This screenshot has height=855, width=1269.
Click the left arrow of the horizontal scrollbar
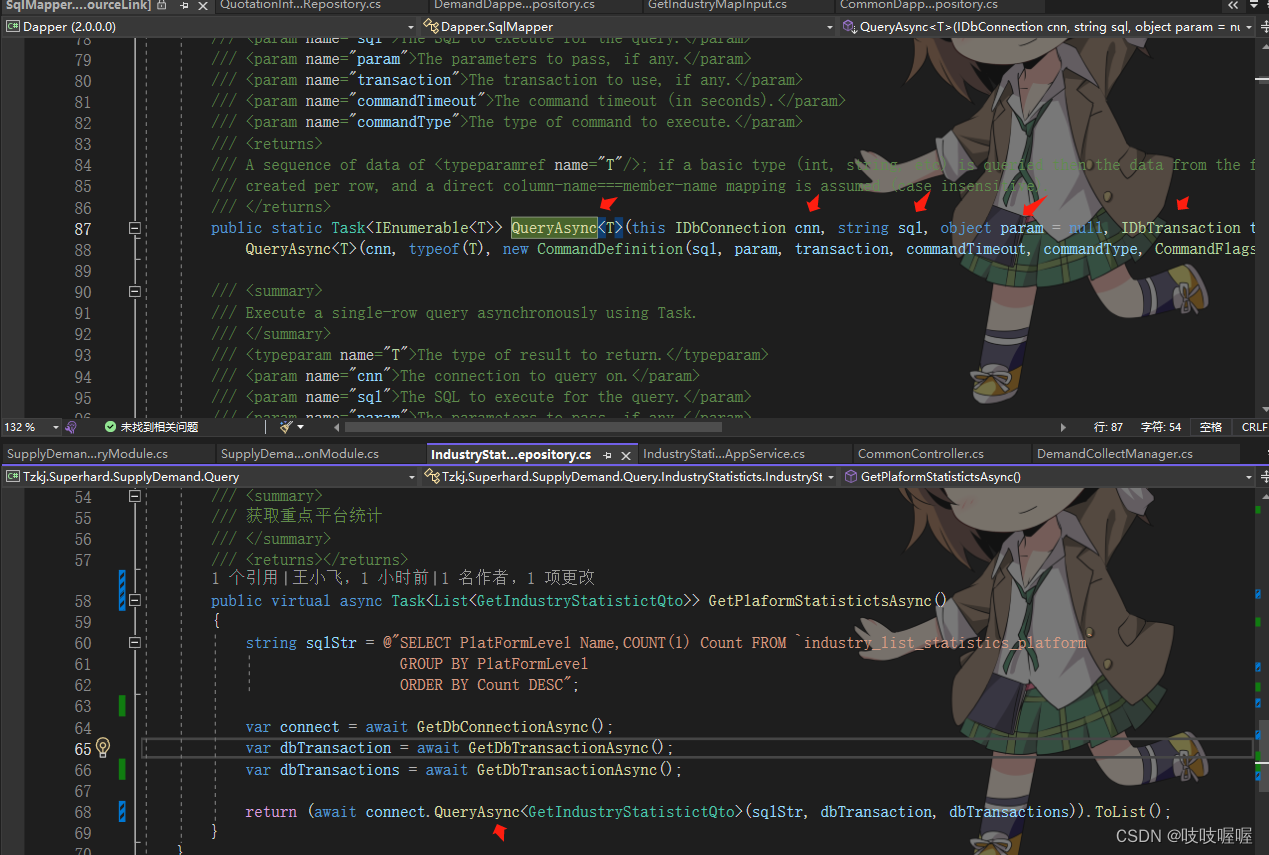(336, 427)
